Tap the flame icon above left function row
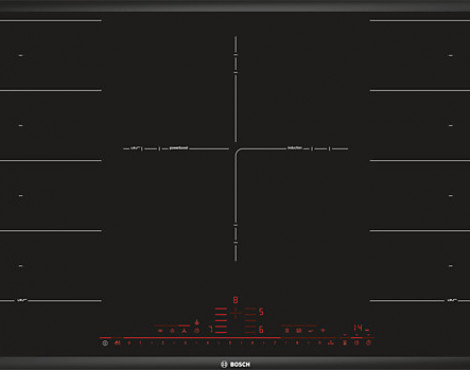Screen dimensions: 470x370 [x=197, y=322]
